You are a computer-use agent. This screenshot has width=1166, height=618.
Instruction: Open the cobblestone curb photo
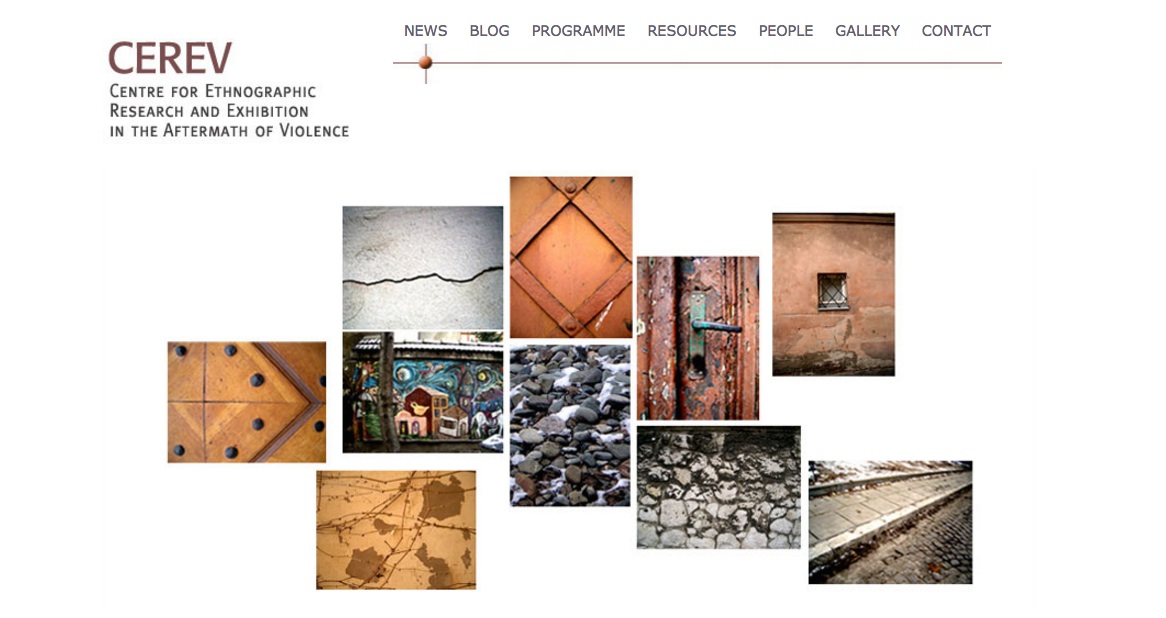click(890, 523)
